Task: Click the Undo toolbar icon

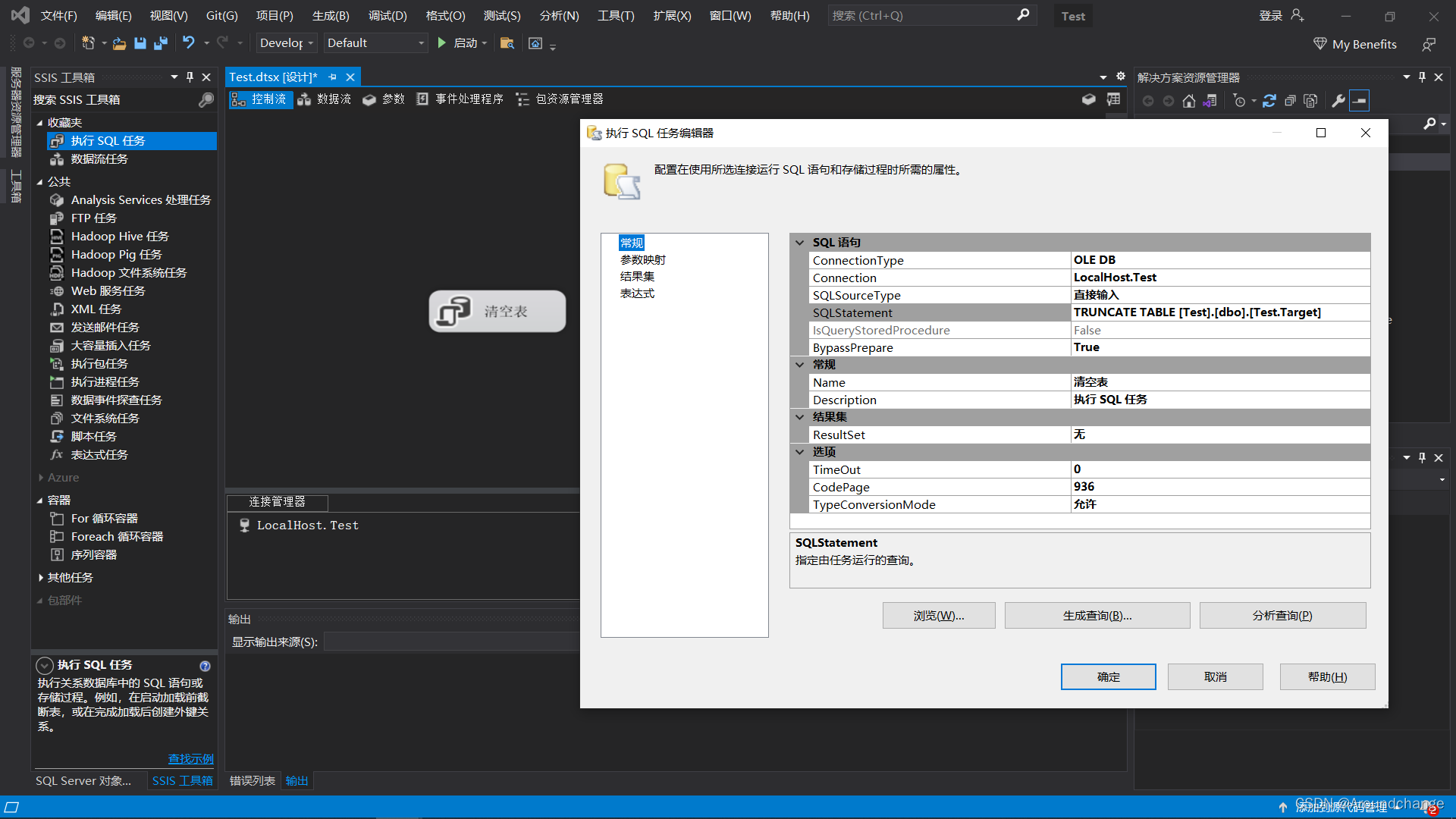Action: [189, 43]
